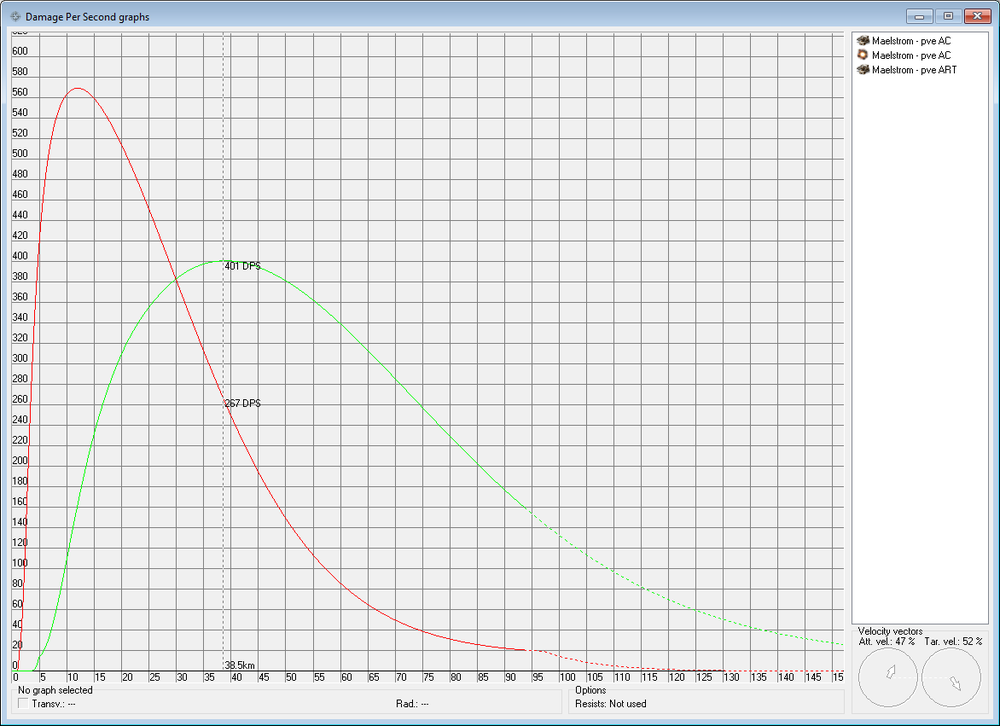Click the 267 DPS label on red curve
The image size is (1000, 726).
(242, 404)
